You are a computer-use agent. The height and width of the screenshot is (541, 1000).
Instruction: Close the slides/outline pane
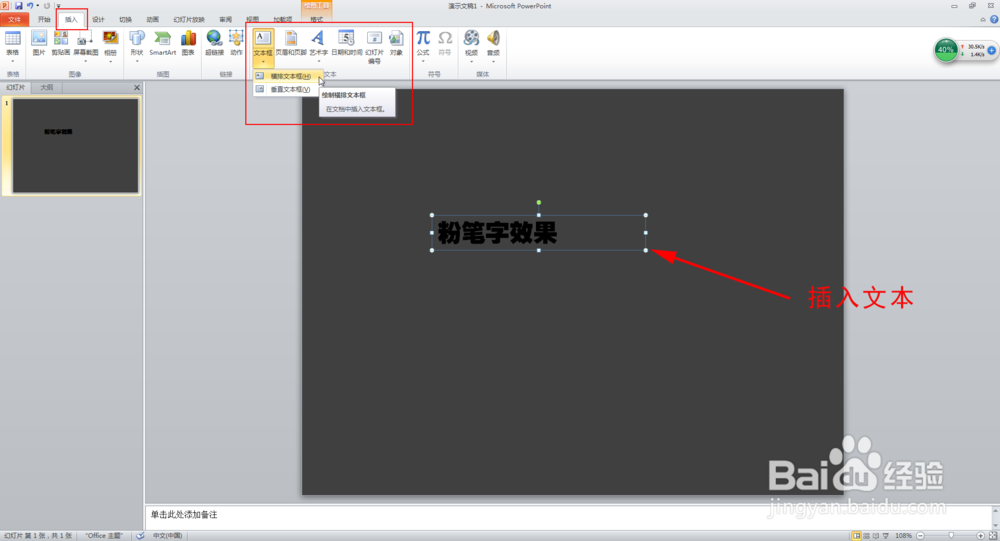click(136, 87)
